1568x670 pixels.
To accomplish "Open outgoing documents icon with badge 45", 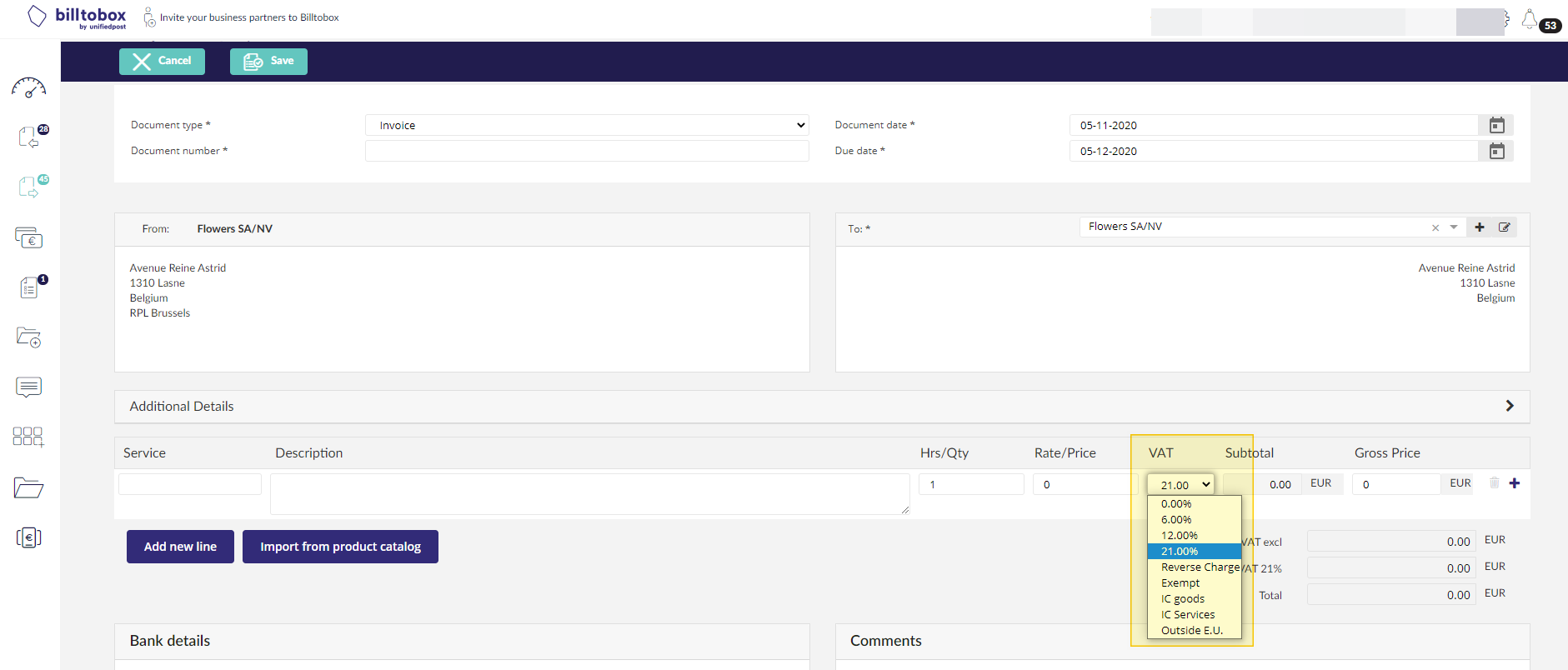I will [31, 186].
